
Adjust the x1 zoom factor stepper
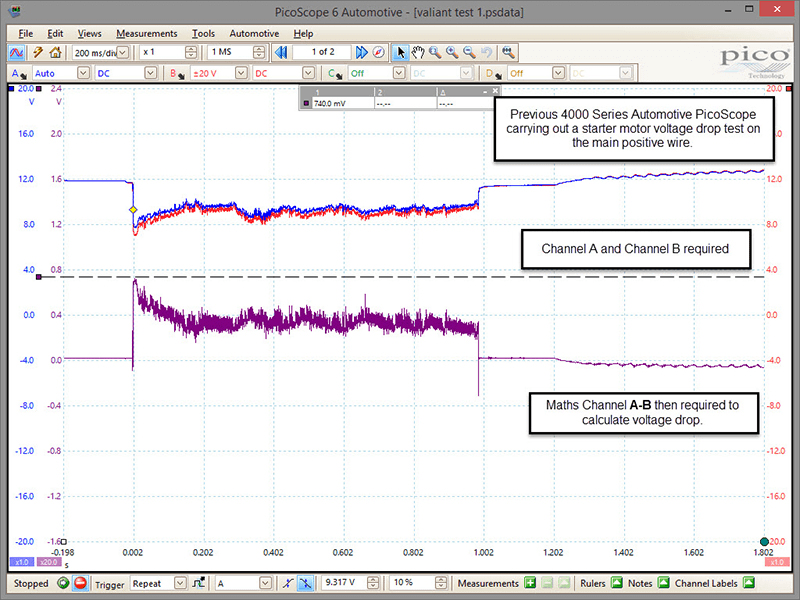[191, 53]
